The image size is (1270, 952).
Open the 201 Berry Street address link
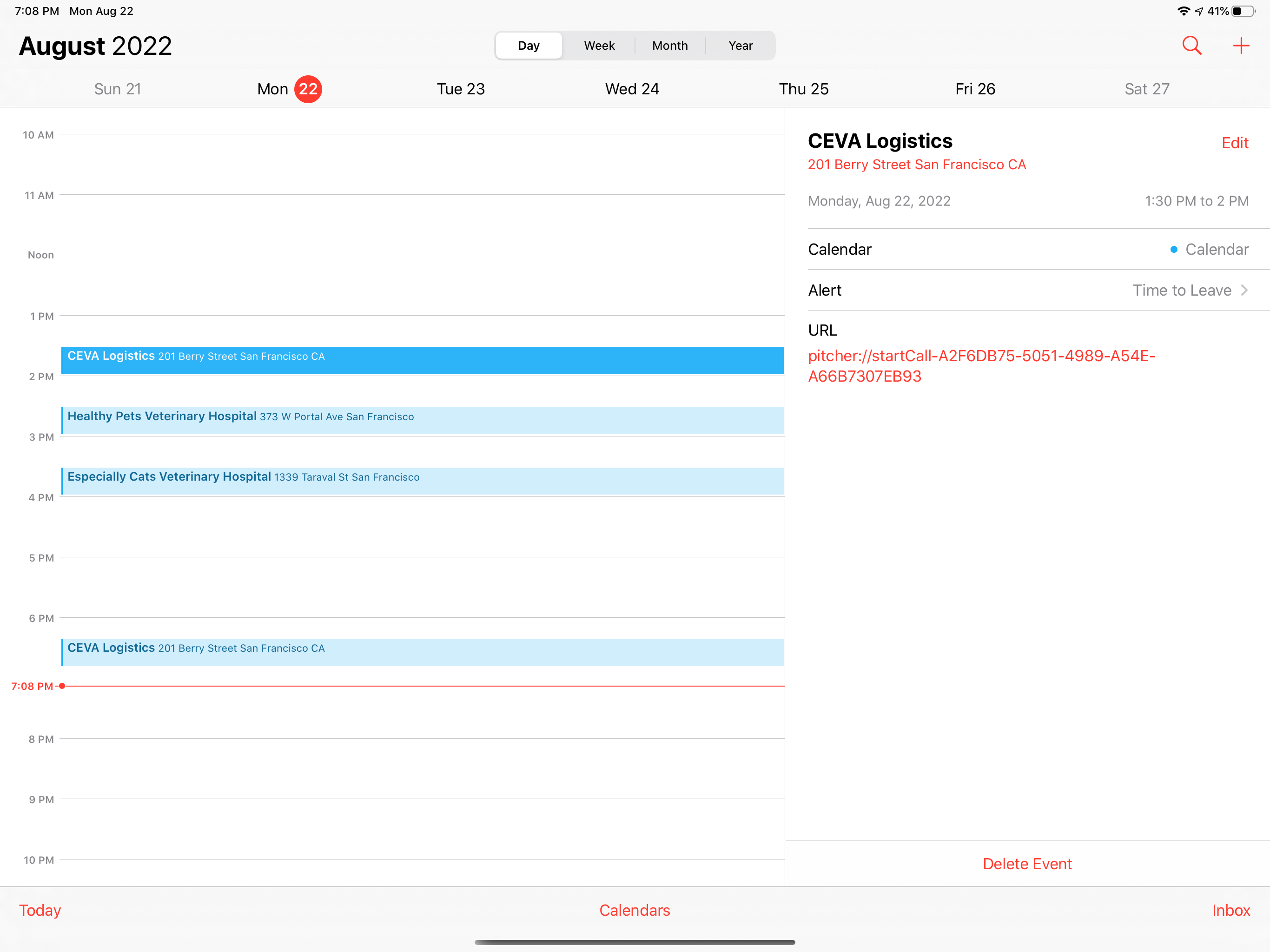(x=916, y=165)
